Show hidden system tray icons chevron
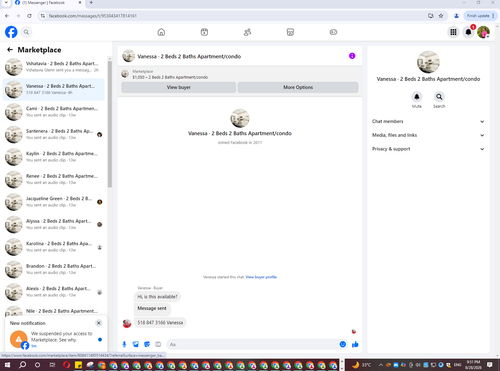The image size is (500, 371). coord(381,365)
